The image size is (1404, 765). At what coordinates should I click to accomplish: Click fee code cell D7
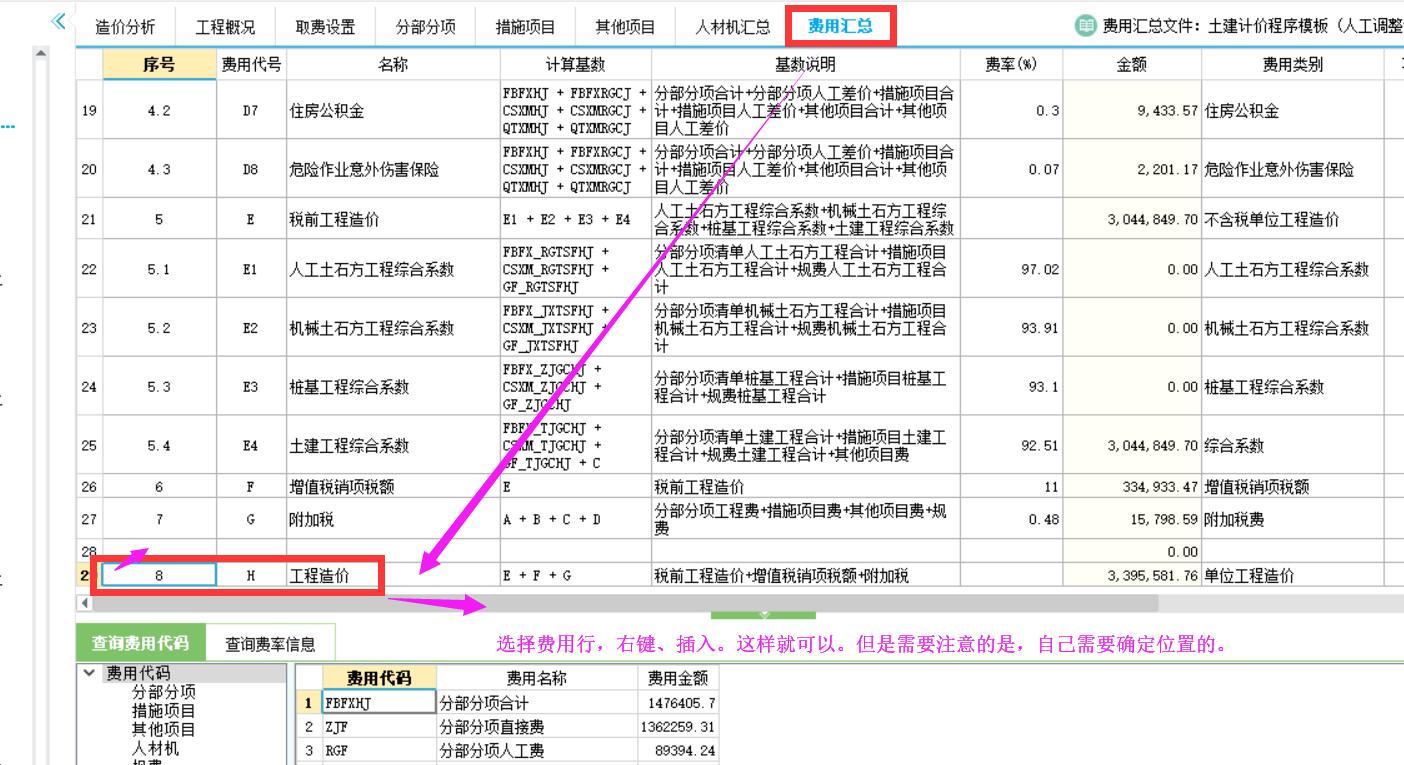[251, 111]
